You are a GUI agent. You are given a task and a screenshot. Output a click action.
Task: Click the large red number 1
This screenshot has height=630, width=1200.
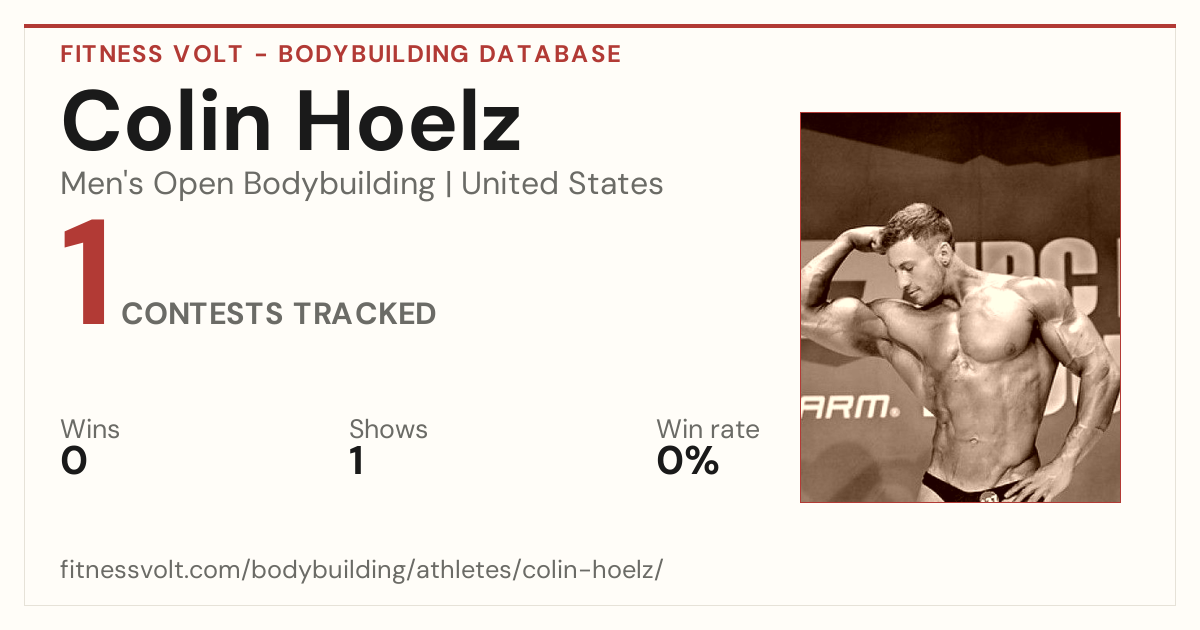87,274
